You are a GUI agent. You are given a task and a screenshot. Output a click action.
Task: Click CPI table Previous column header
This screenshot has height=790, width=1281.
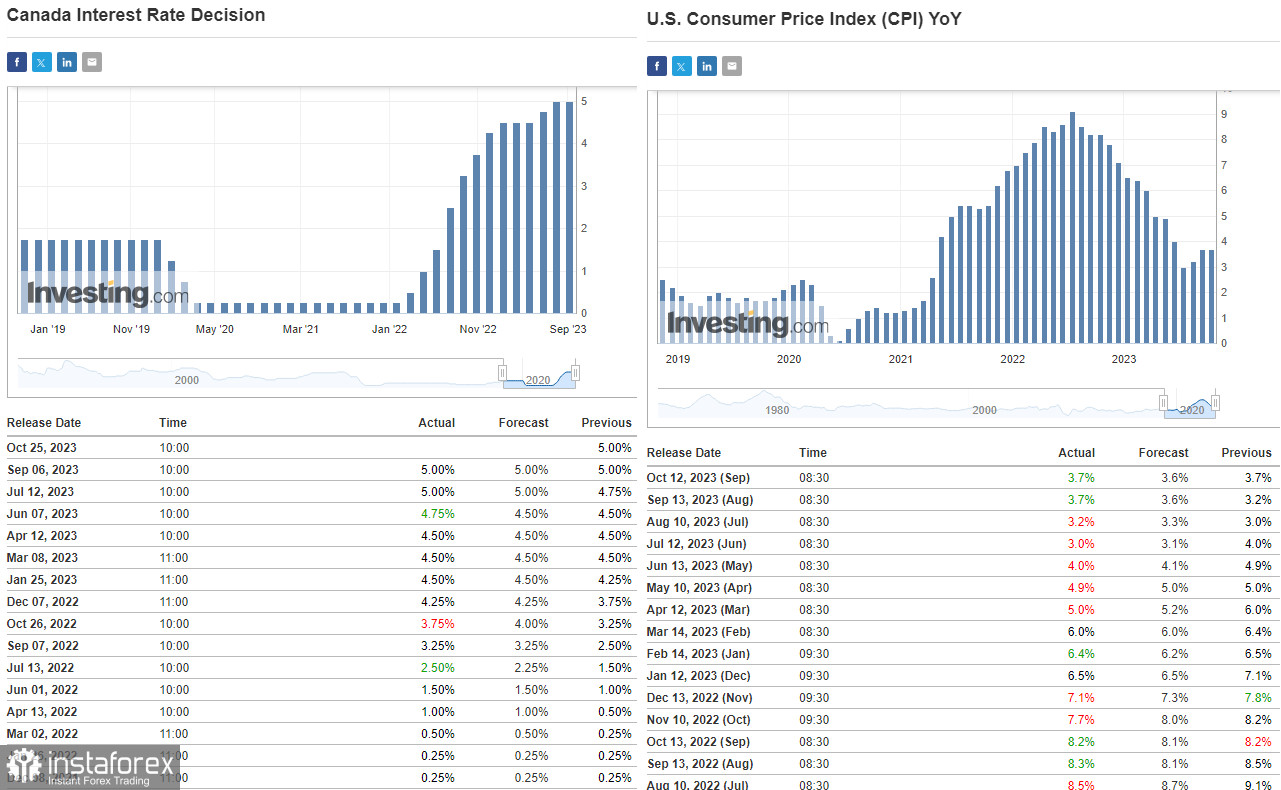pyautogui.click(x=1246, y=453)
